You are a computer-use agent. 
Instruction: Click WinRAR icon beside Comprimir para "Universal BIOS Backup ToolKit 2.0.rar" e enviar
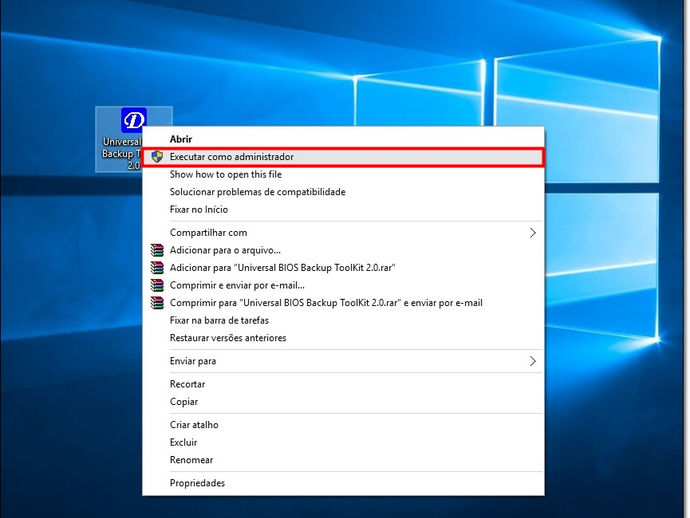tap(157, 303)
